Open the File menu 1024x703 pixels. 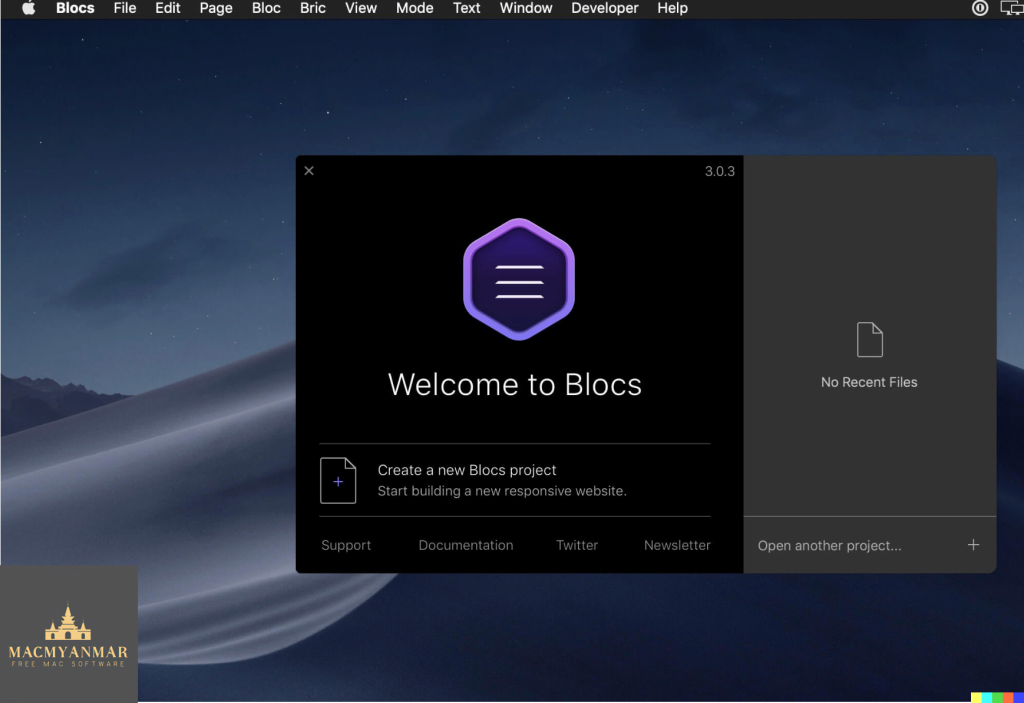point(125,8)
